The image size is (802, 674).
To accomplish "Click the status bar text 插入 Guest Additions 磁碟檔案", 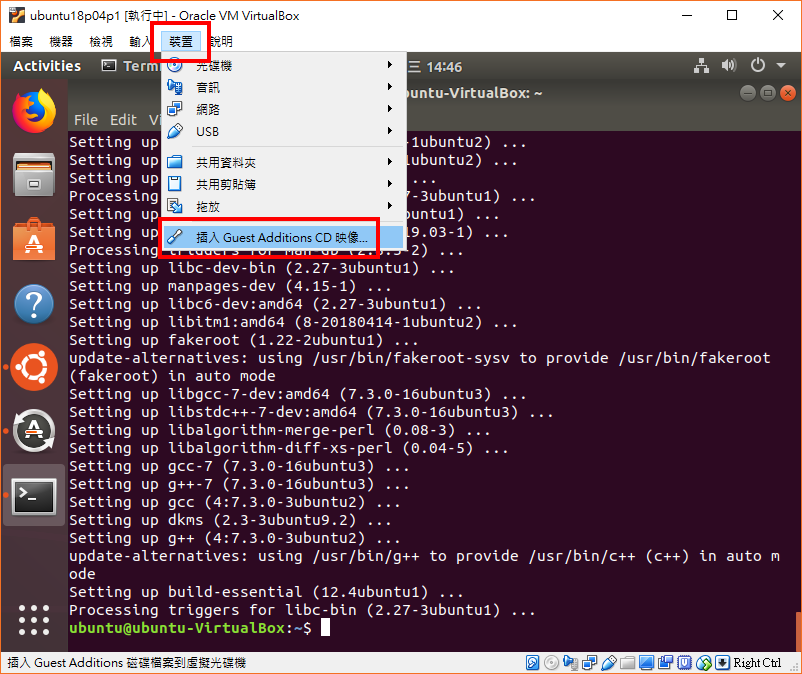I will click(126, 663).
